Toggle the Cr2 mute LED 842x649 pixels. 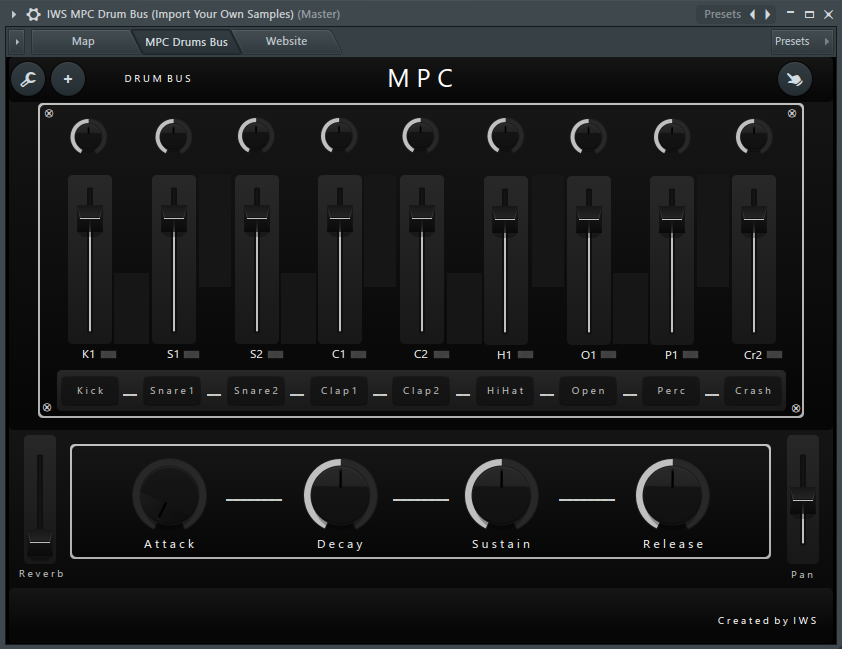[x=774, y=354]
